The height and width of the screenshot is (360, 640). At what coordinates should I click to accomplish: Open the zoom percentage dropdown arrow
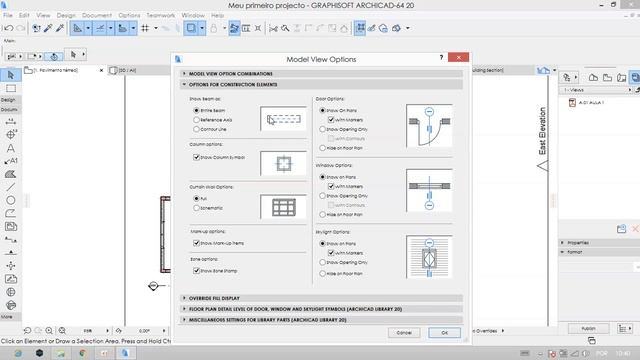coord(107,331)
